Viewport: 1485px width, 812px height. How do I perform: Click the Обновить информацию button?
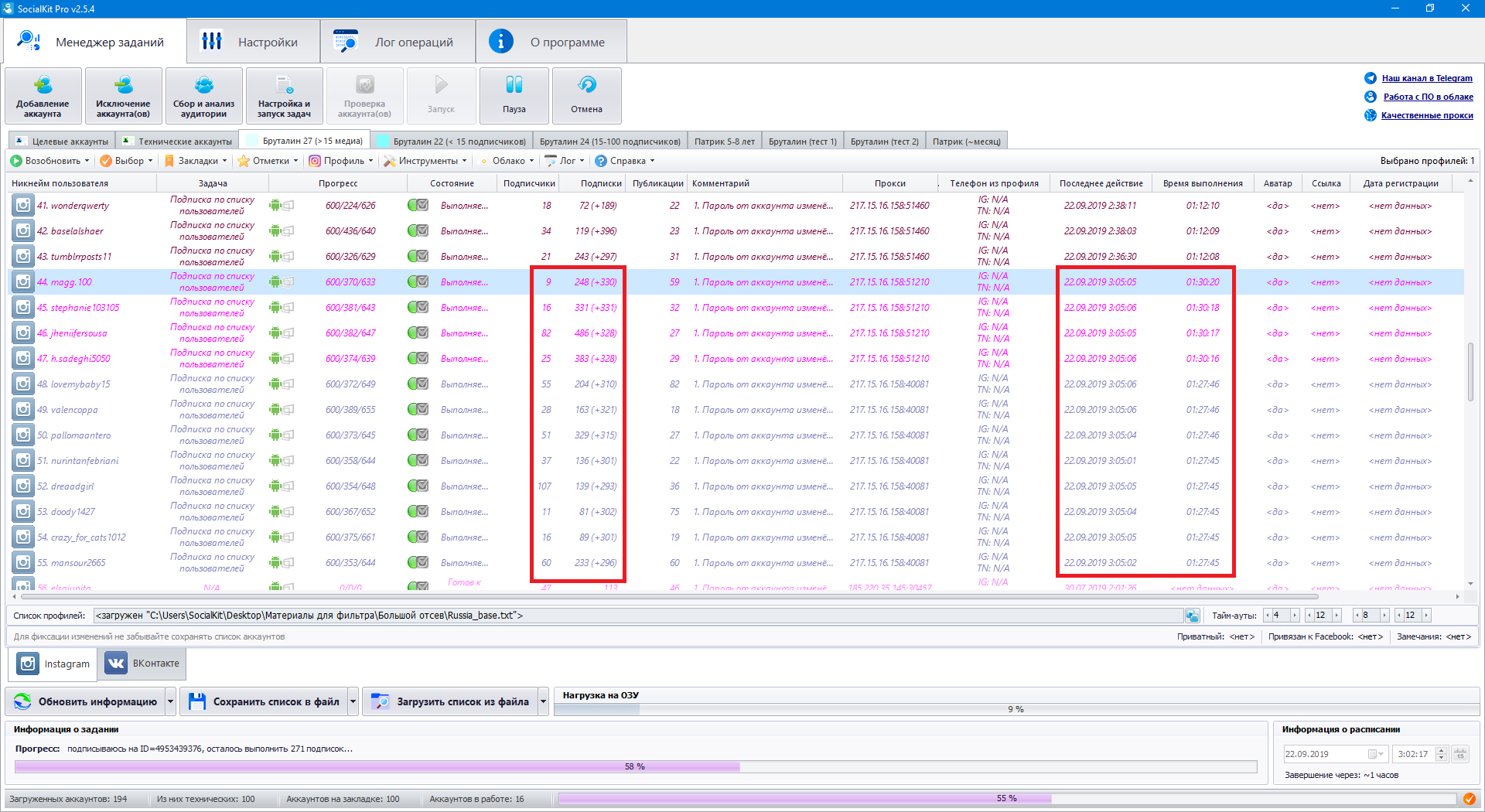pos(86,701)
